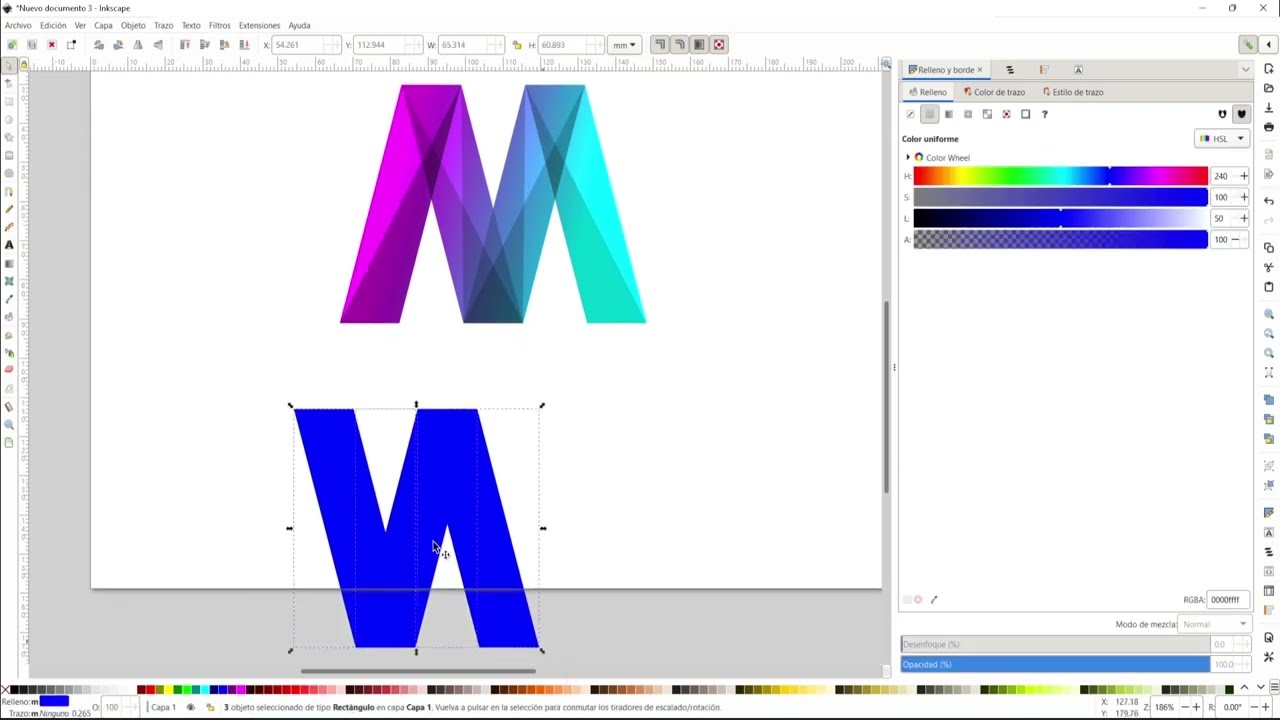Open the mm units dropdown

pos(624,45)
